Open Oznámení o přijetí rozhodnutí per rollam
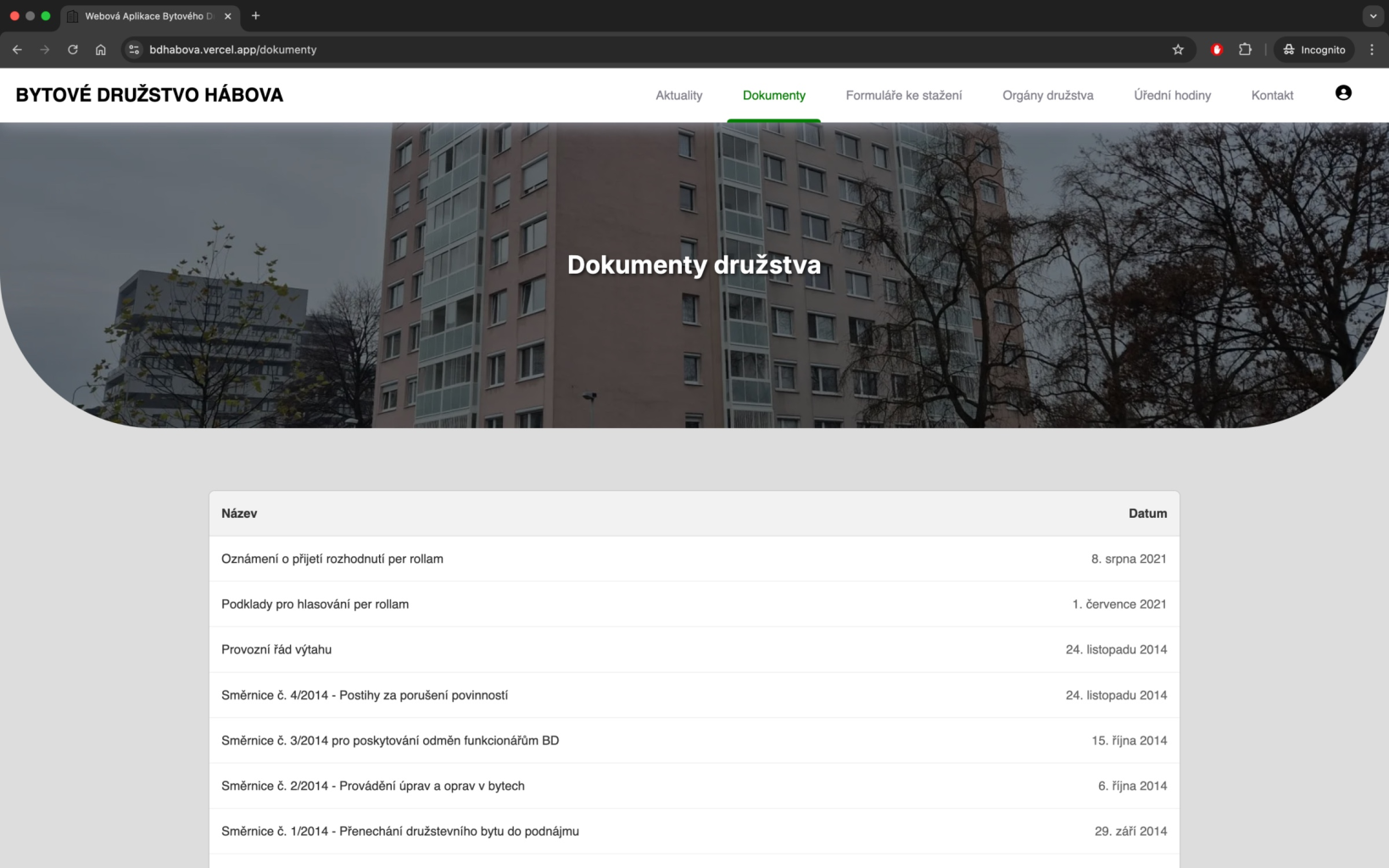Screen dimensions: 1389x868 [332, 559]
